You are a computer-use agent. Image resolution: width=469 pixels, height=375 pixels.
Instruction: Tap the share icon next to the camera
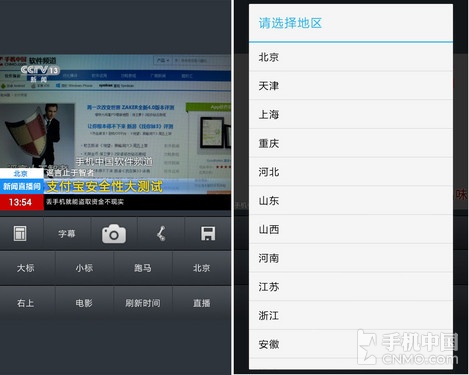(x=161, y=234)
